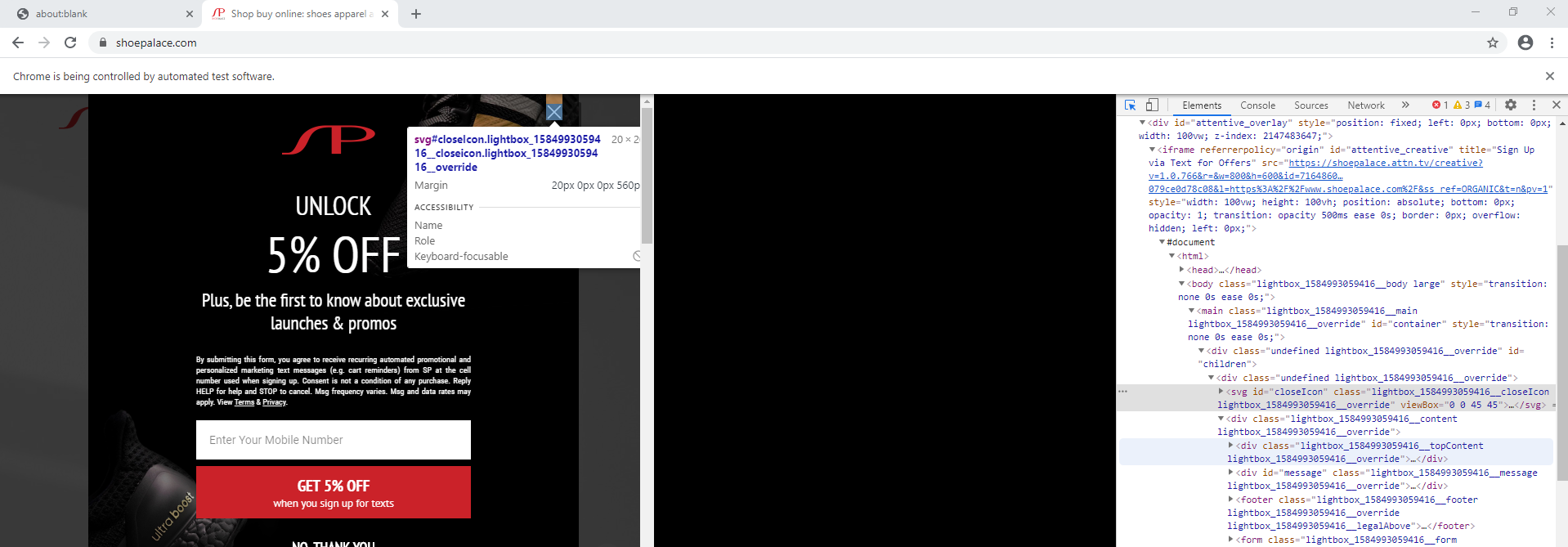Activate DevTools inspect element picker
This screenshot has width=1568, height=547.
tap(1131, 105)
